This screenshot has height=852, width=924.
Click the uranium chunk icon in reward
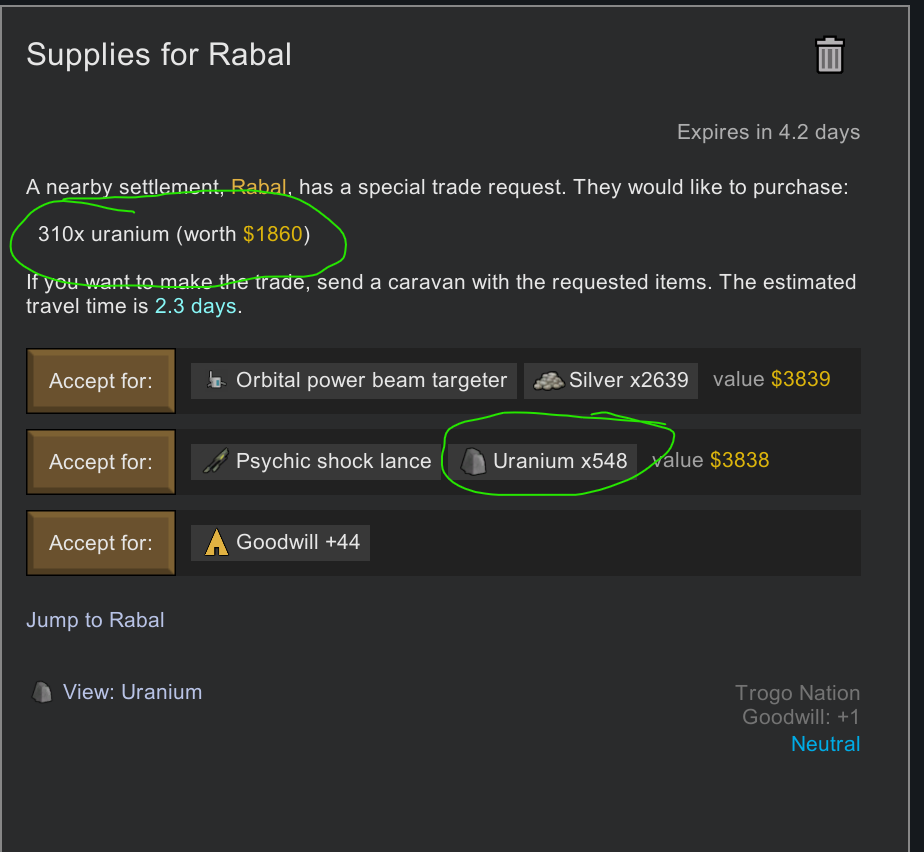point(473,461)
